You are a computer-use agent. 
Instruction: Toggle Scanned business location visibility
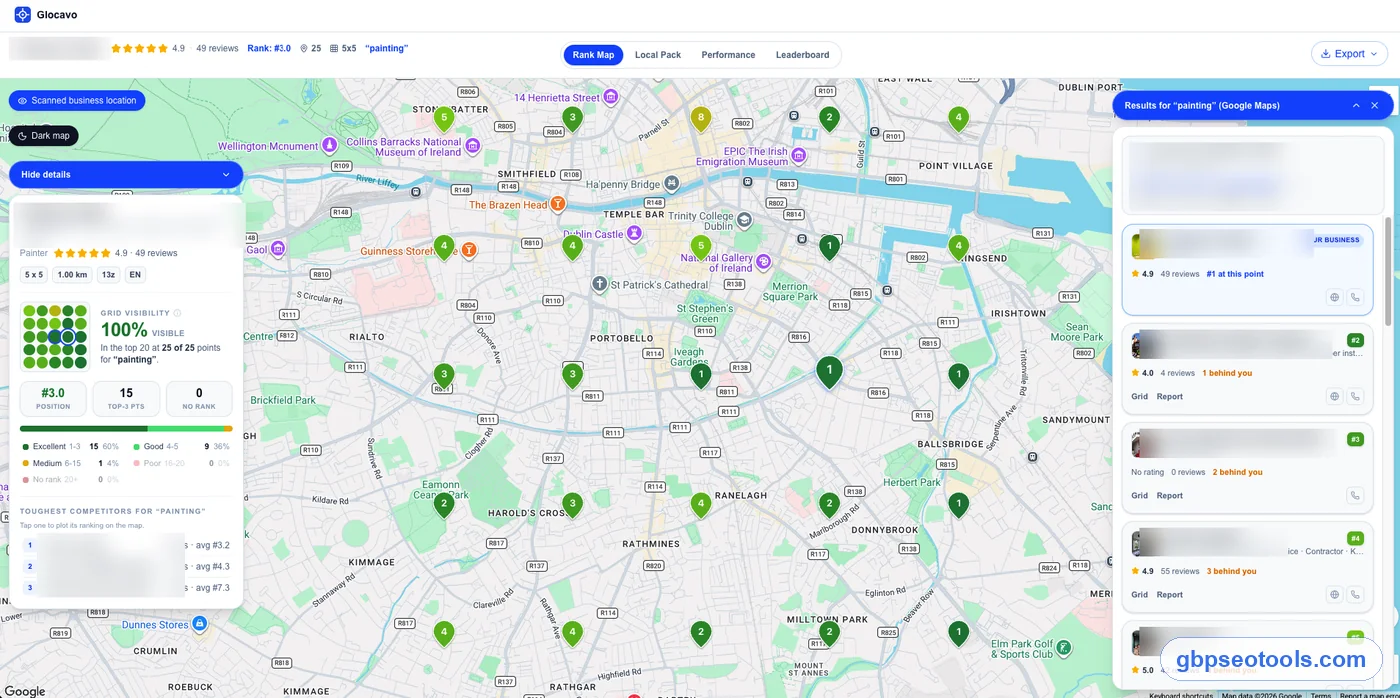pyautogui.click(x=77, y=100)
